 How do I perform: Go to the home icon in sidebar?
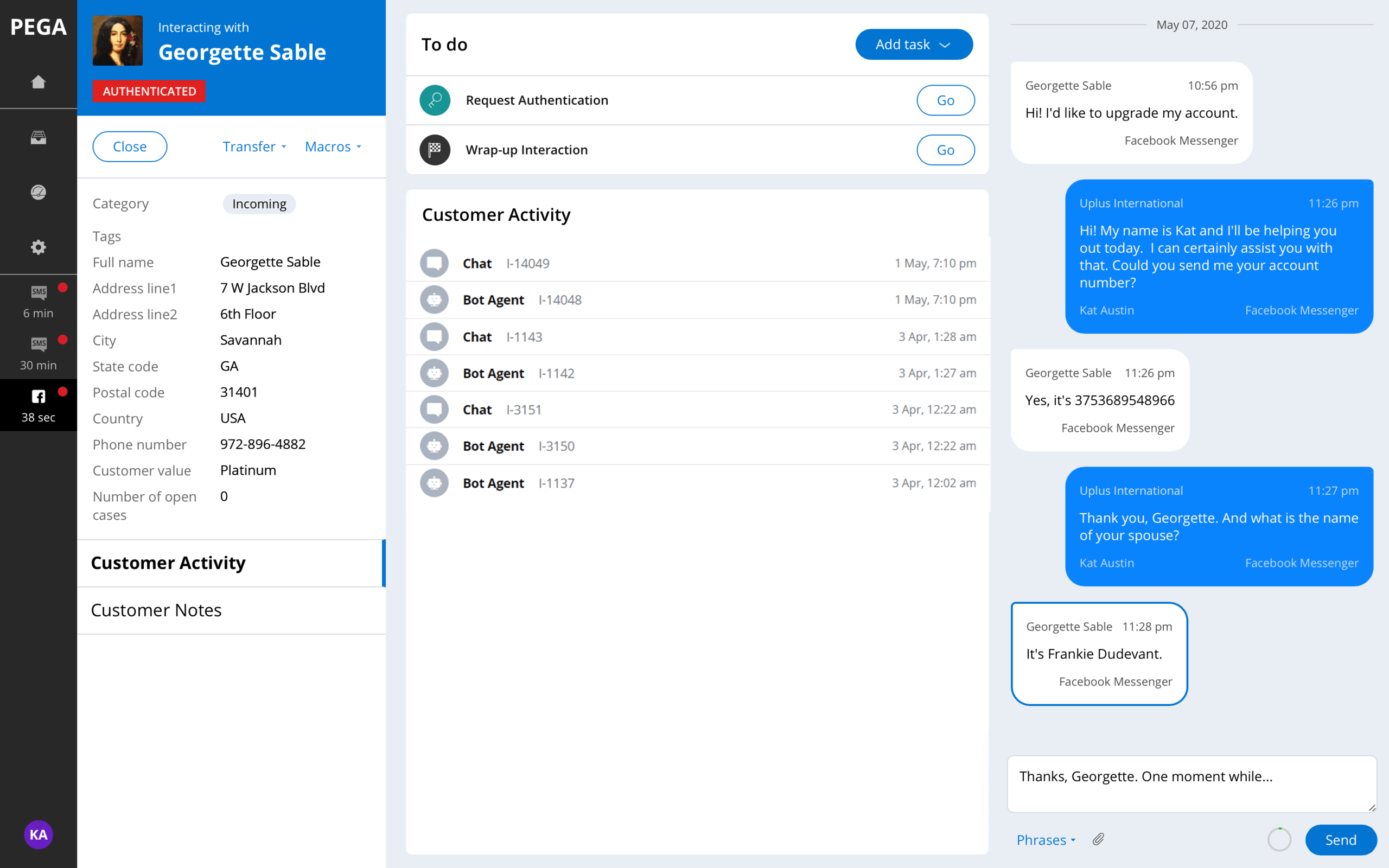click(39, 82)
